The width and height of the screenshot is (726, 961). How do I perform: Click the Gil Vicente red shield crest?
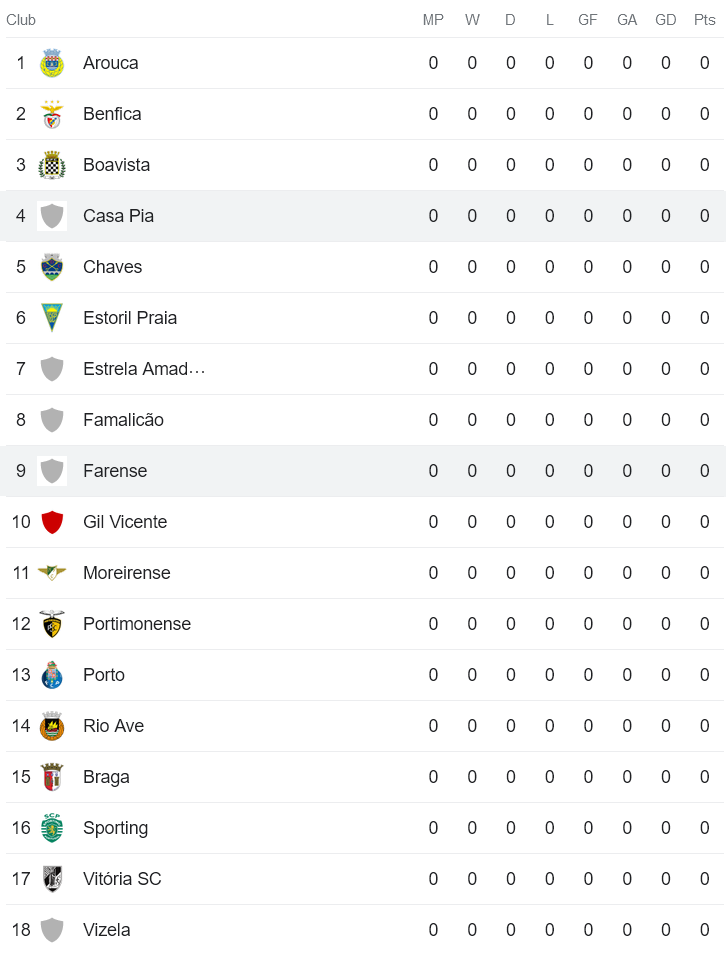[52, 522]
